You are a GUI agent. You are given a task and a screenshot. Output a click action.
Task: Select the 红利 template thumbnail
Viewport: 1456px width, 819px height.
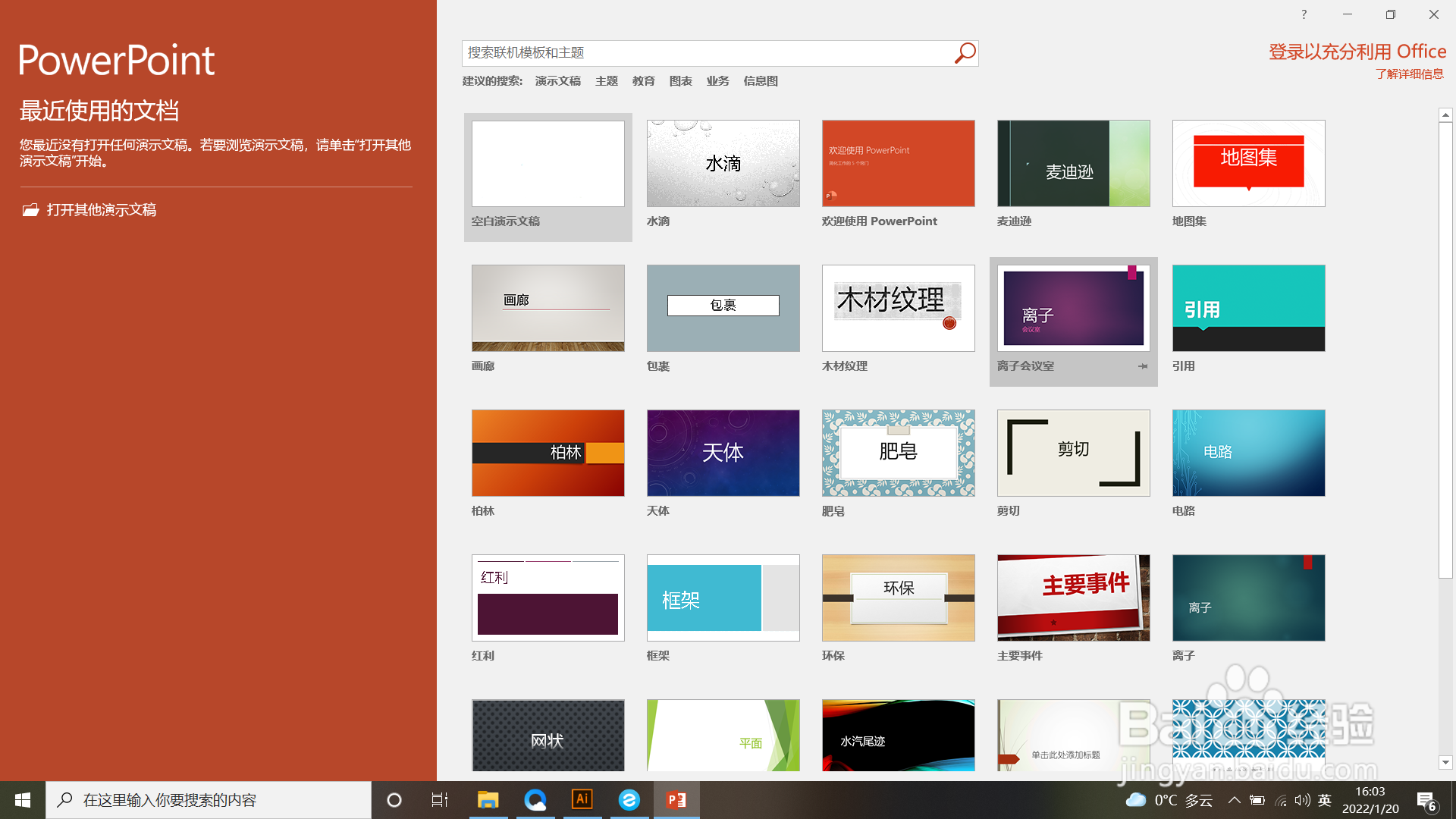(548, 598)
